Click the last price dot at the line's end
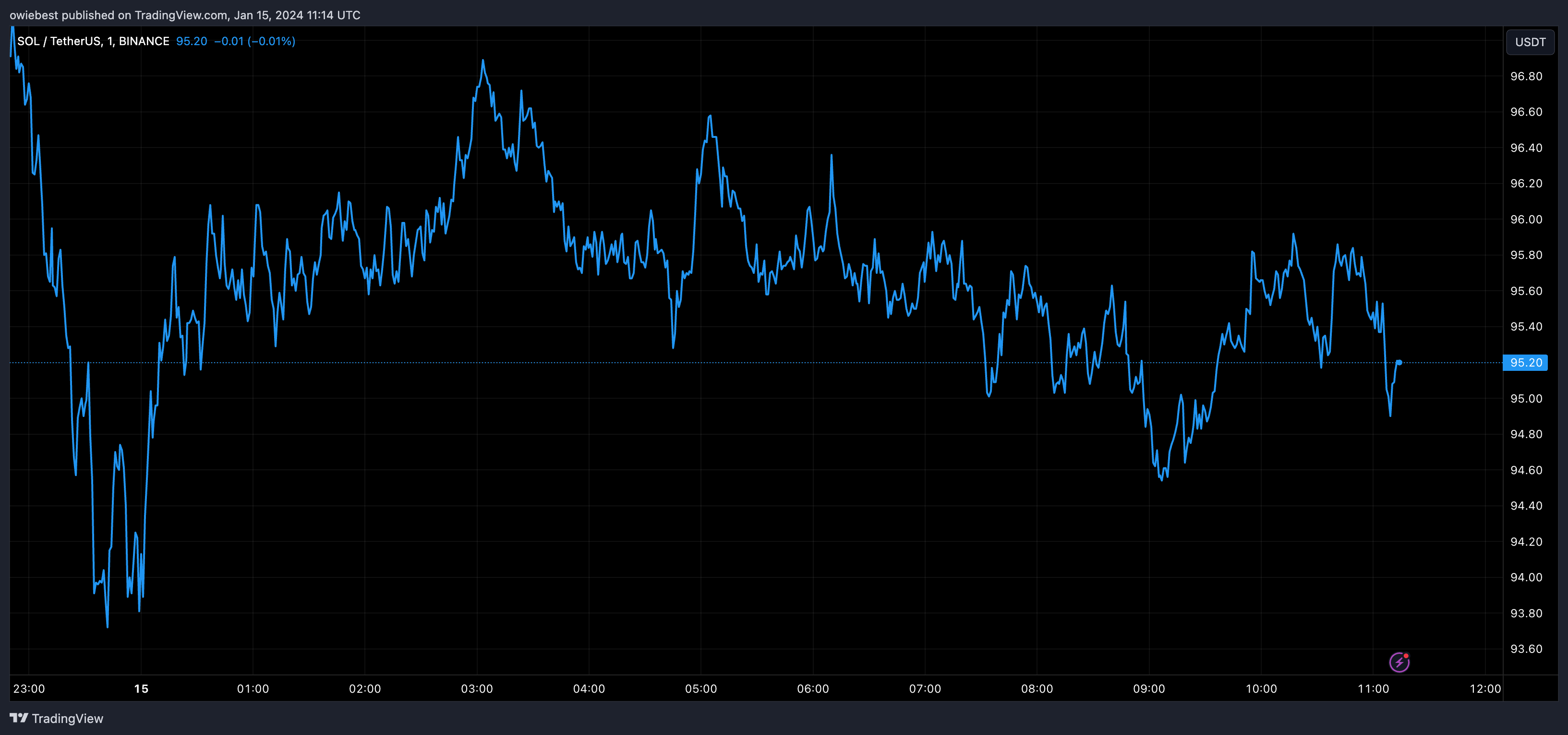Screen dimensions: 1568x735 (x=1399, y=362)
